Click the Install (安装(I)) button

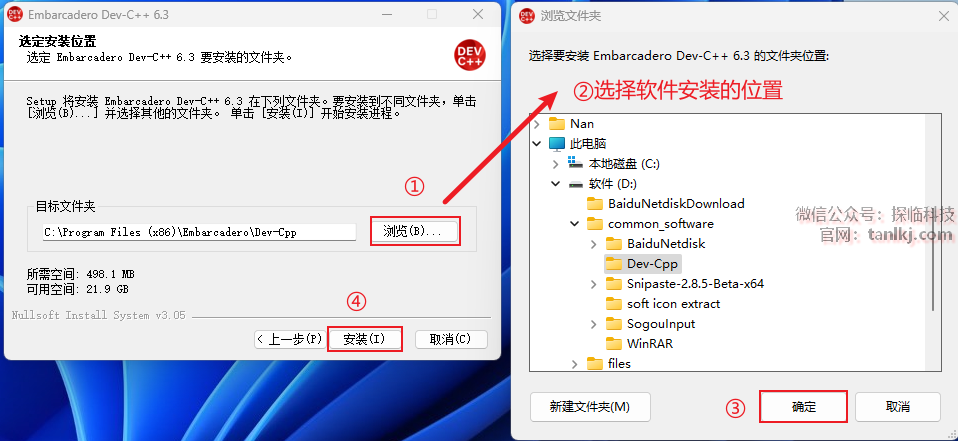coord(364,339)
